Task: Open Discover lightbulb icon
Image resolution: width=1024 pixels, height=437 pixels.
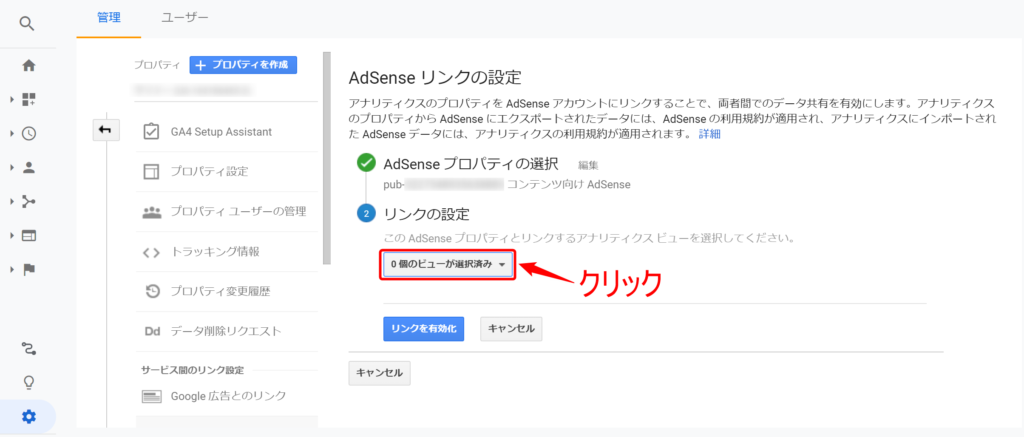Action: coord(29,383)
